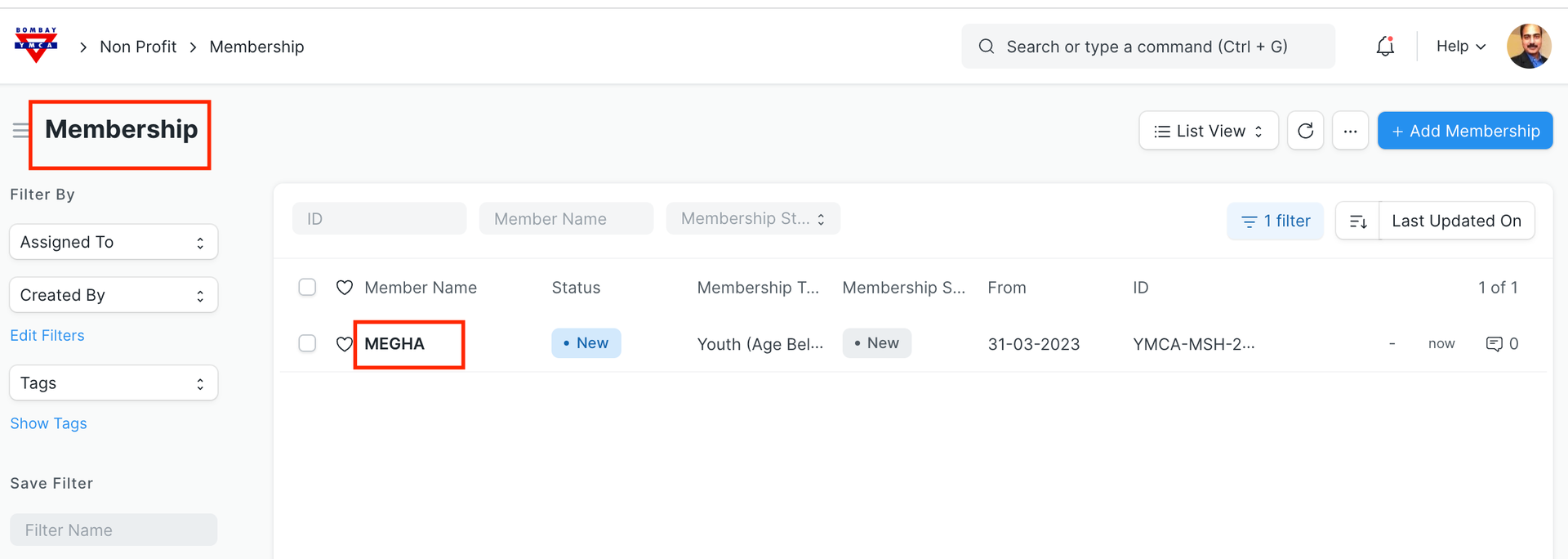Open the Help menu
This screenshot has width=1568, height=559.
(1460, 47)
